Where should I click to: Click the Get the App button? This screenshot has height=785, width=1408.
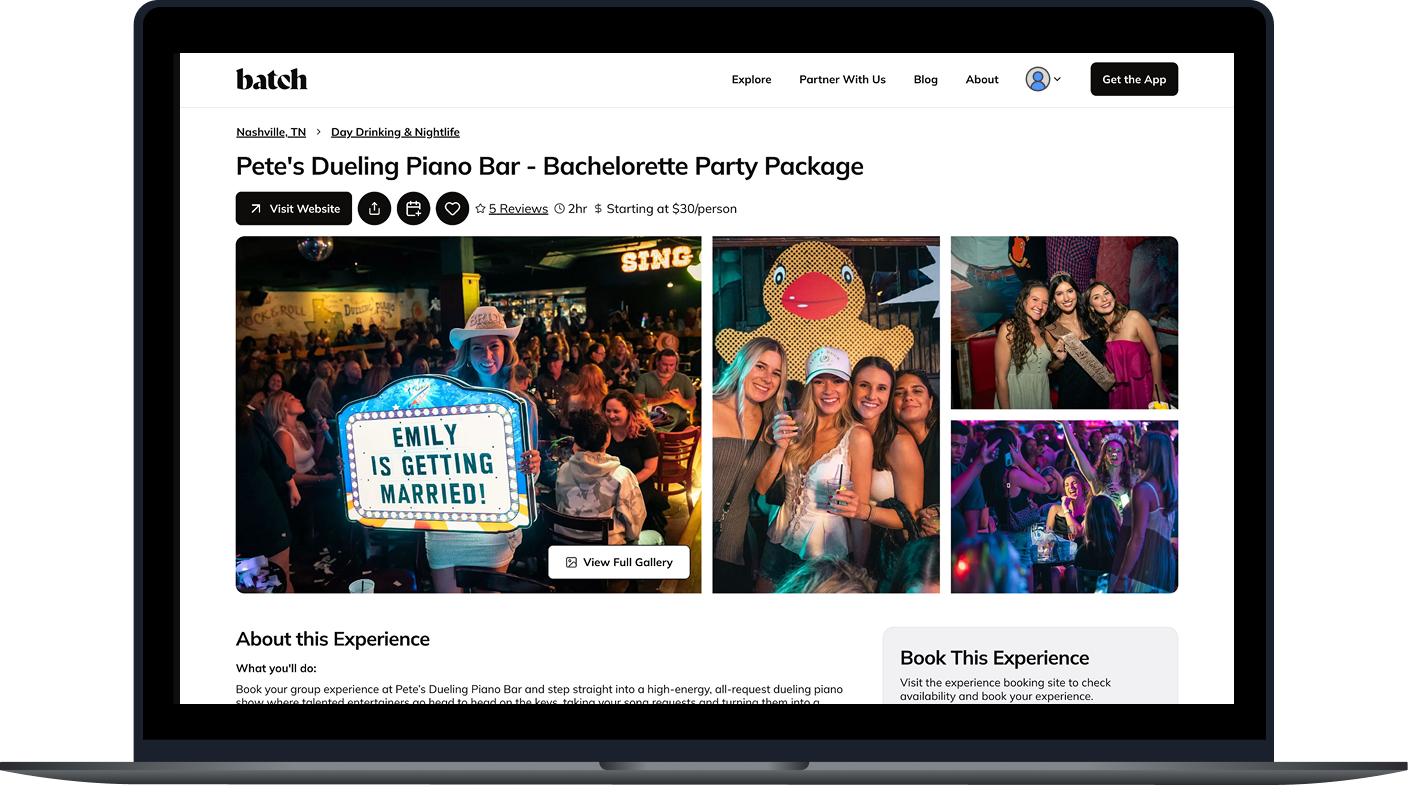tap(1134, 79)
